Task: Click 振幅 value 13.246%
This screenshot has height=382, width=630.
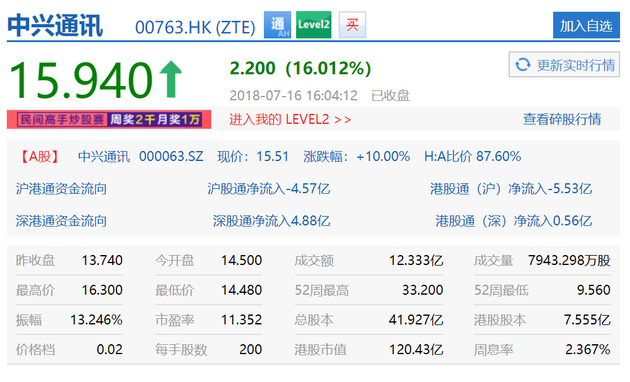Action: tap(96, 320)
